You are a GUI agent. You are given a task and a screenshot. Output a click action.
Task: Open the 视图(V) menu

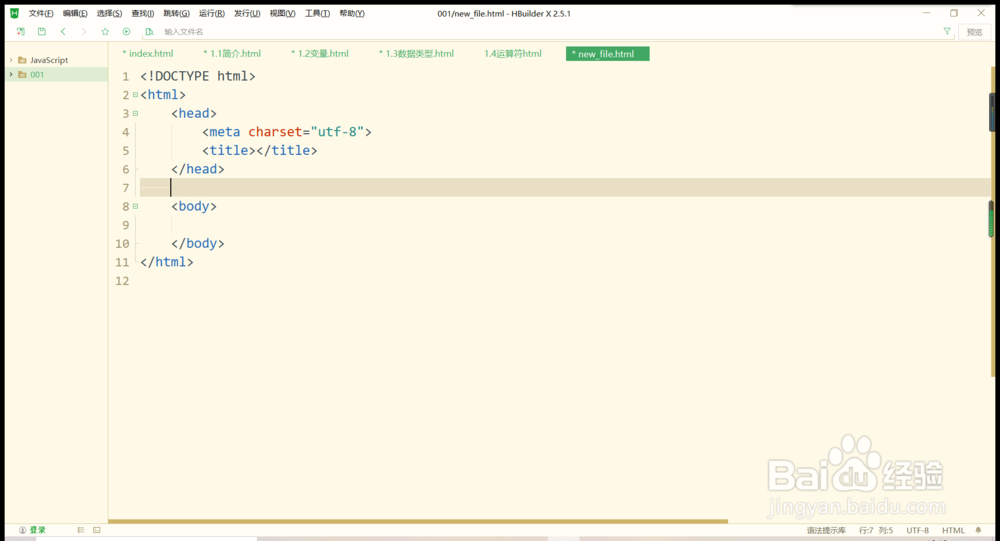coord(283,13)
